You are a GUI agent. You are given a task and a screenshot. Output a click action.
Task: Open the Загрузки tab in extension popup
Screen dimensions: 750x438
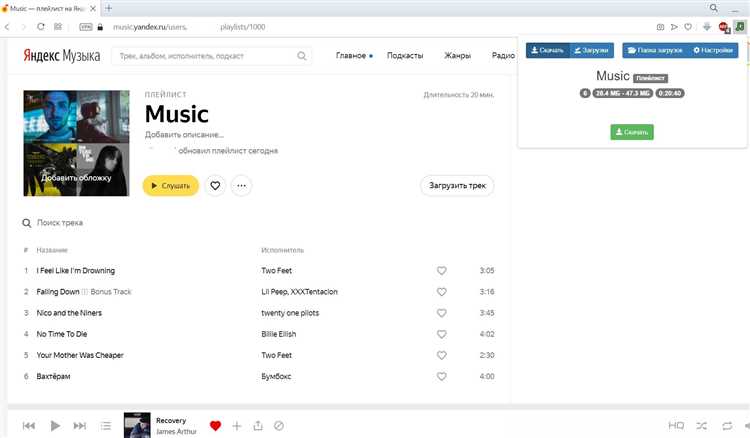592,50
